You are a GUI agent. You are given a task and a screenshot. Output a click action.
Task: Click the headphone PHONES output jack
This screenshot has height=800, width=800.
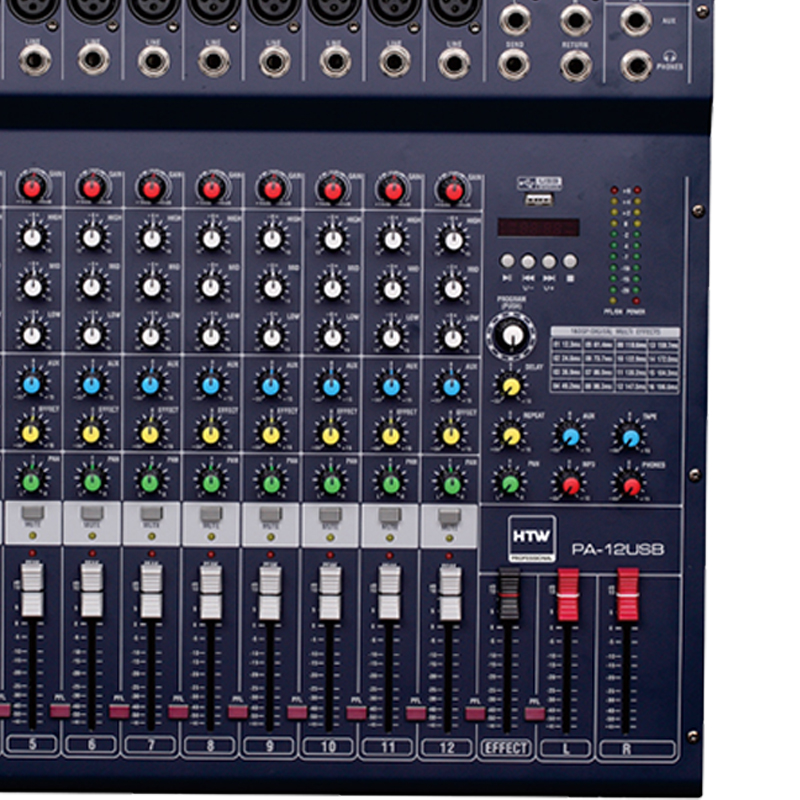click(x=636, y=65)
